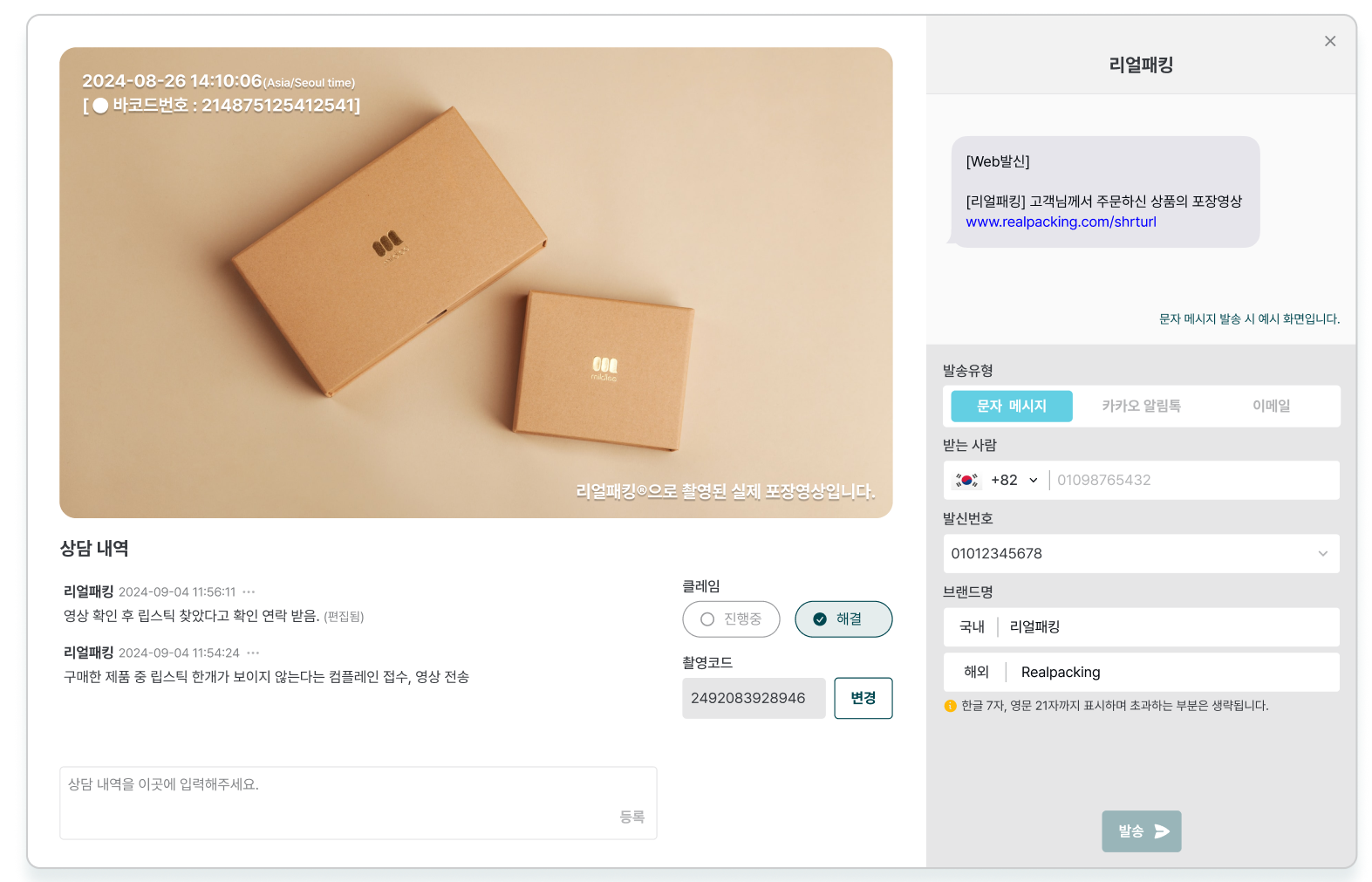Switch to the 문자 메시지 tab
This screenshot has width=1372, height=882.
pyautogui.click(x=1011, y=407)
